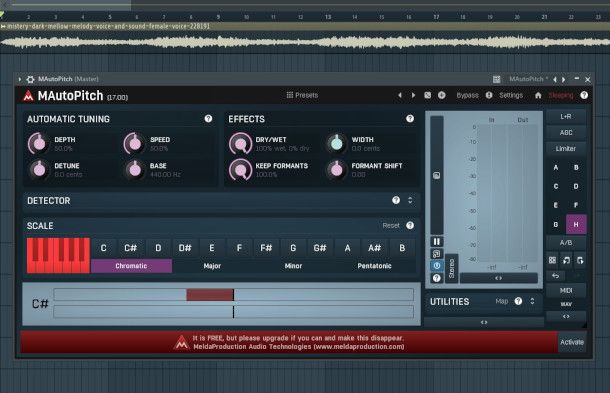Click the Formant Shift knob
The height and width of the screenshot is (393, 610).
point(337,170)
